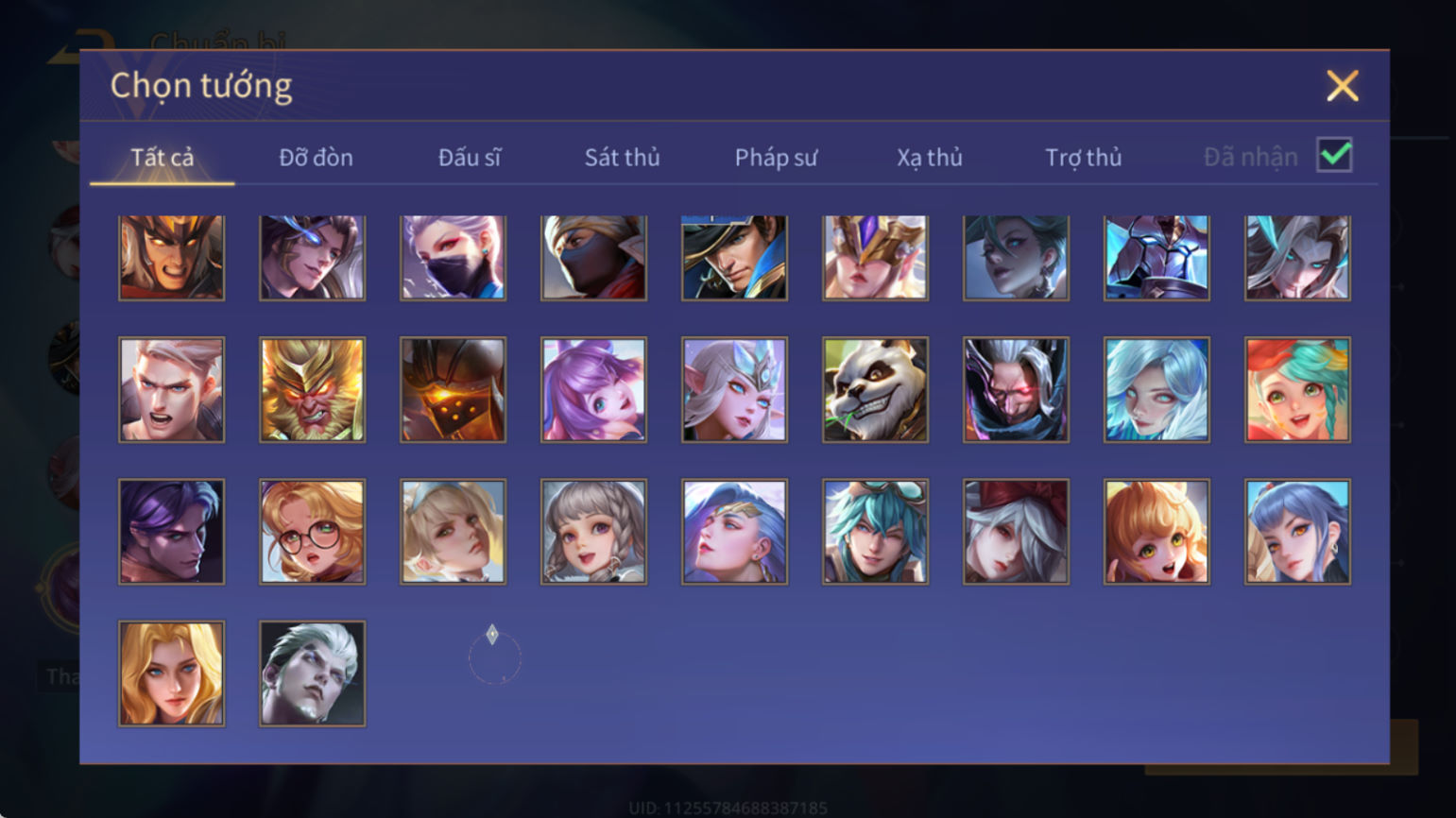Select the orange-haired fox girl hero
Viewport: 1456px width, 818px height.
point(1156,532)
